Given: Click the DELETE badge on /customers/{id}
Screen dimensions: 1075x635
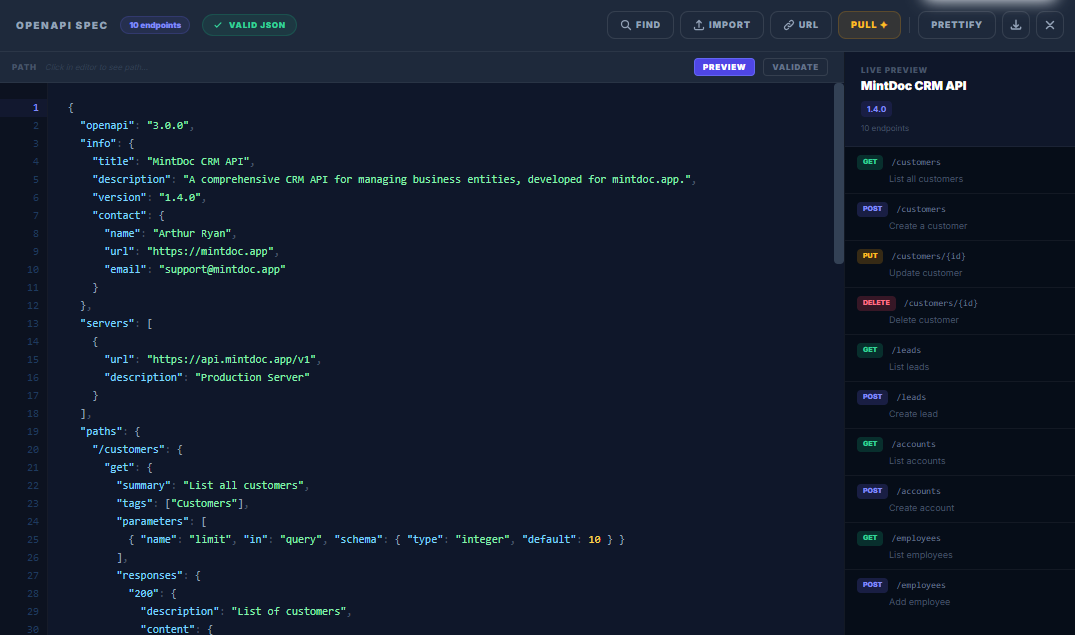Looking at the screenshot, I should tap(876, 302).
